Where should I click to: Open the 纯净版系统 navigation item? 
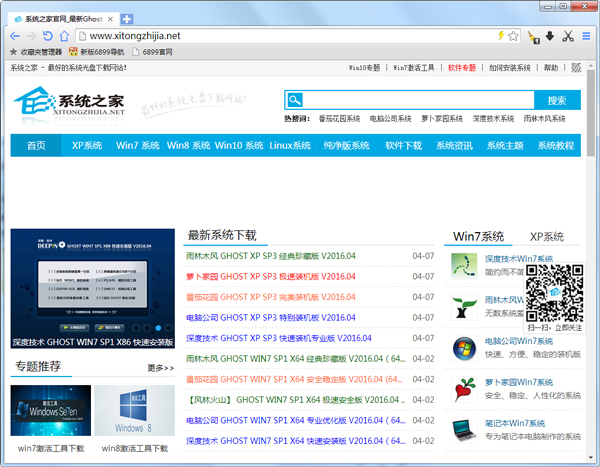[x=346, y=145]
